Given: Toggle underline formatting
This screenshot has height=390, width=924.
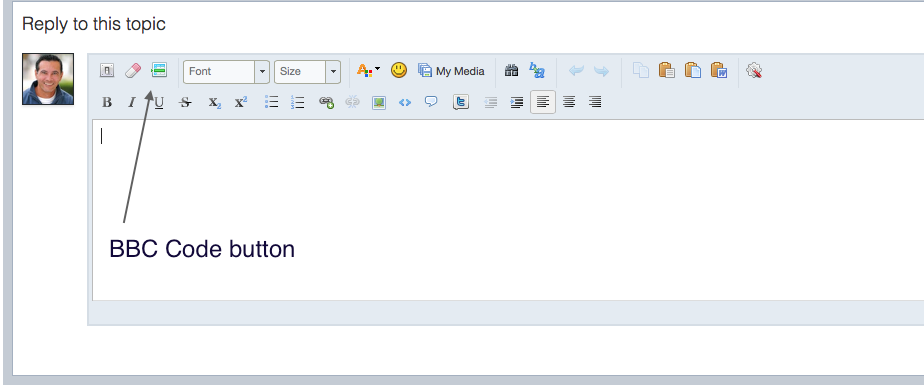Looking at the screenshot, I should 159,103.
